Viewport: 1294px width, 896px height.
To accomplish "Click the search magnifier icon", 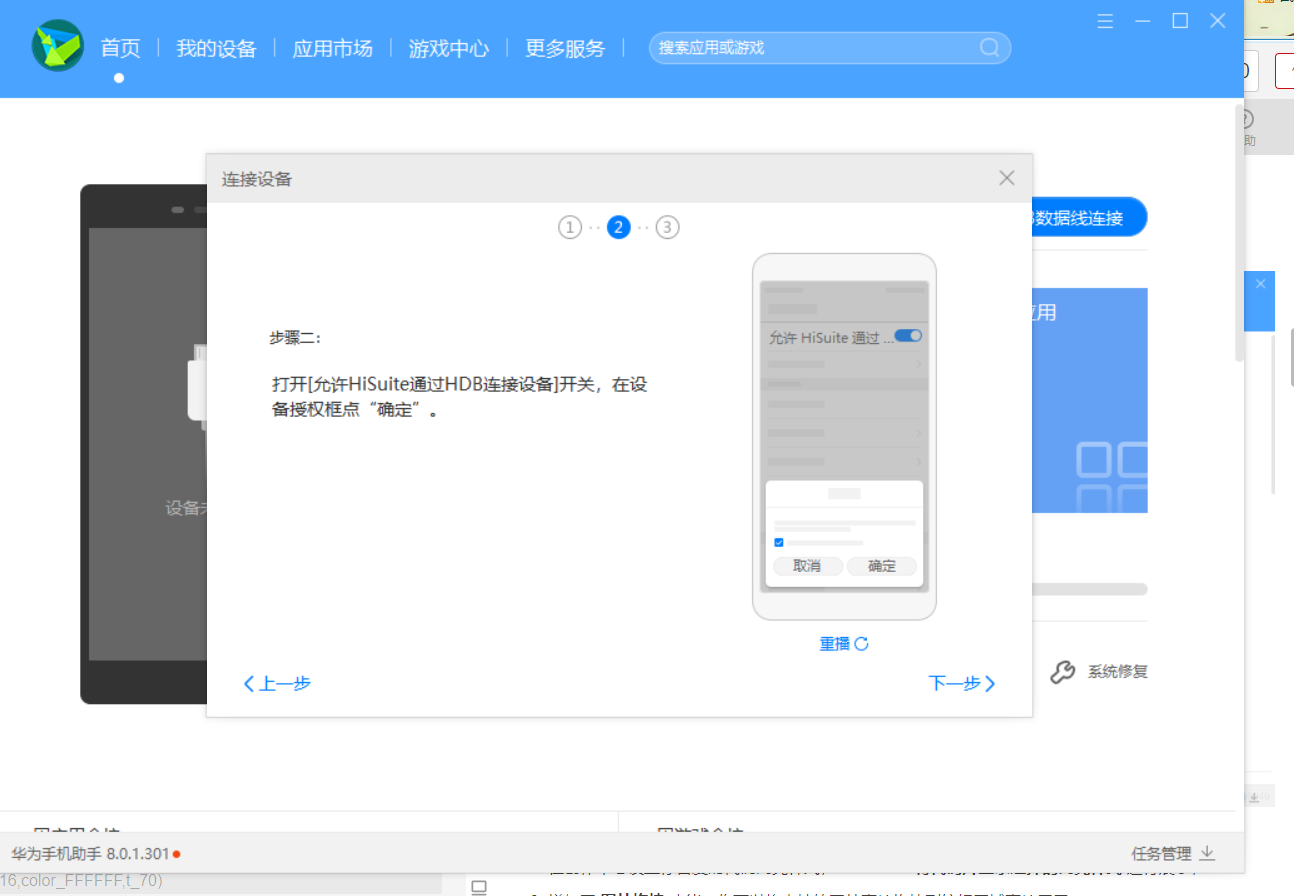I will (x=989, y=47).
